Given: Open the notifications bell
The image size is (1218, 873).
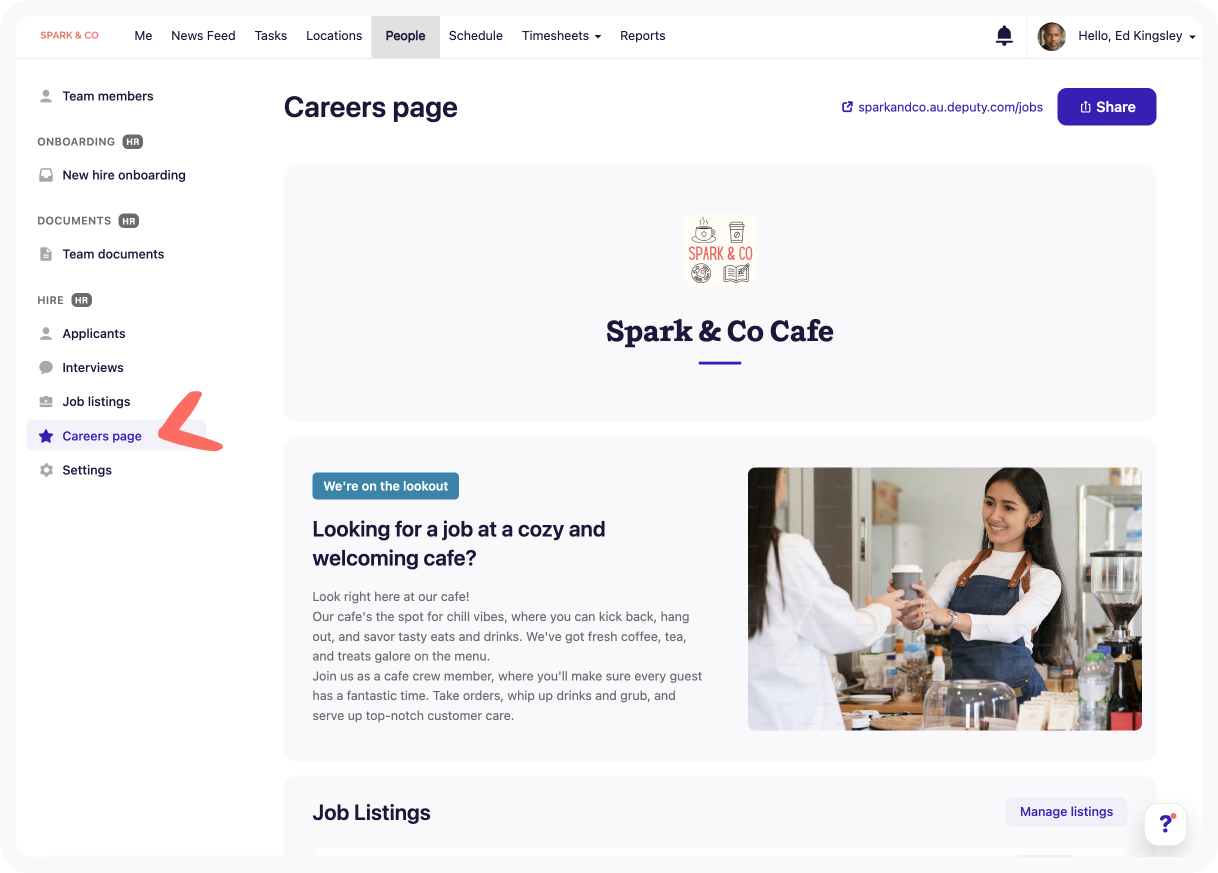Looking at the screenshot, I should coord(1004,36).
